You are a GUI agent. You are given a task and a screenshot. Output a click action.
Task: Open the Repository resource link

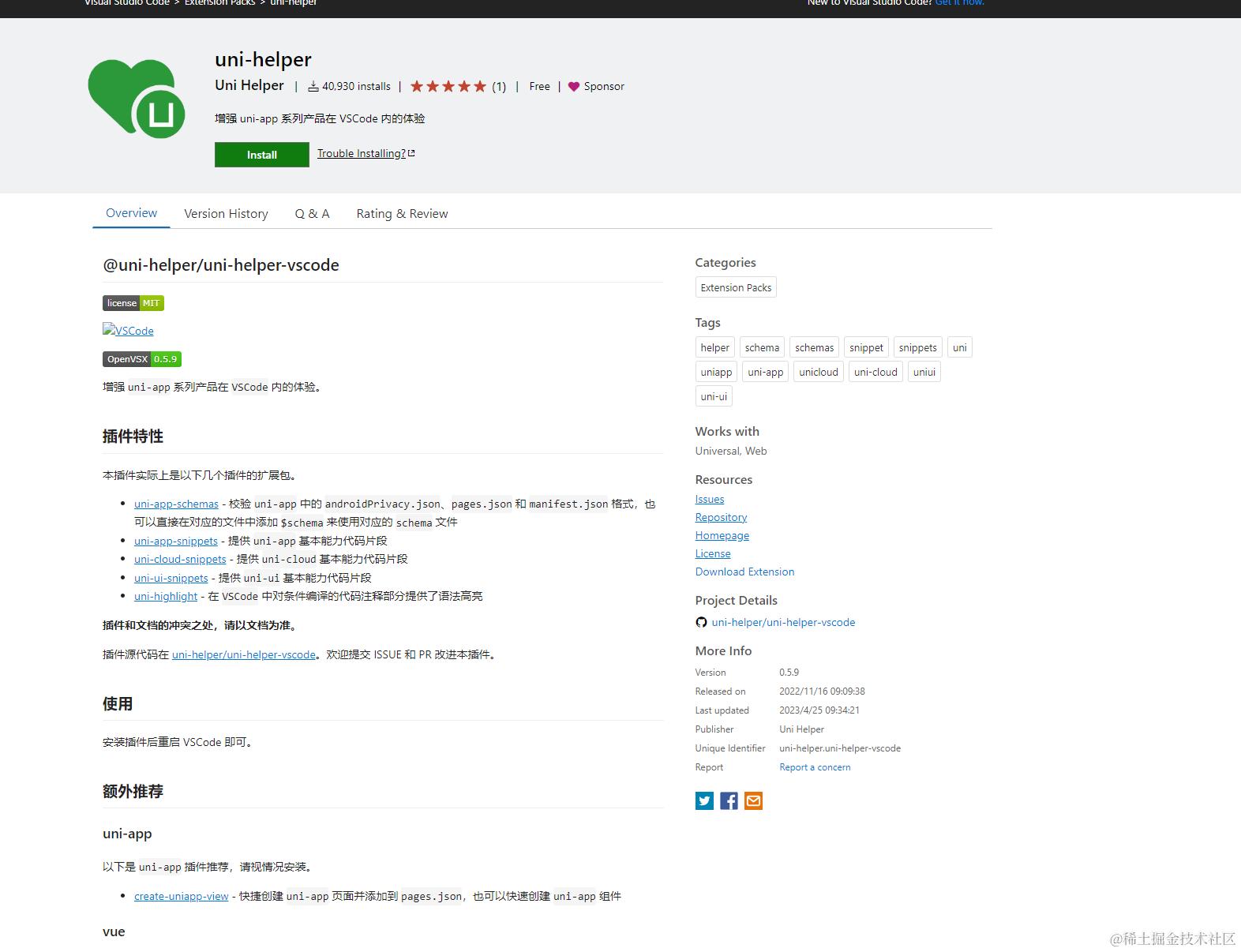pos(721,517)
